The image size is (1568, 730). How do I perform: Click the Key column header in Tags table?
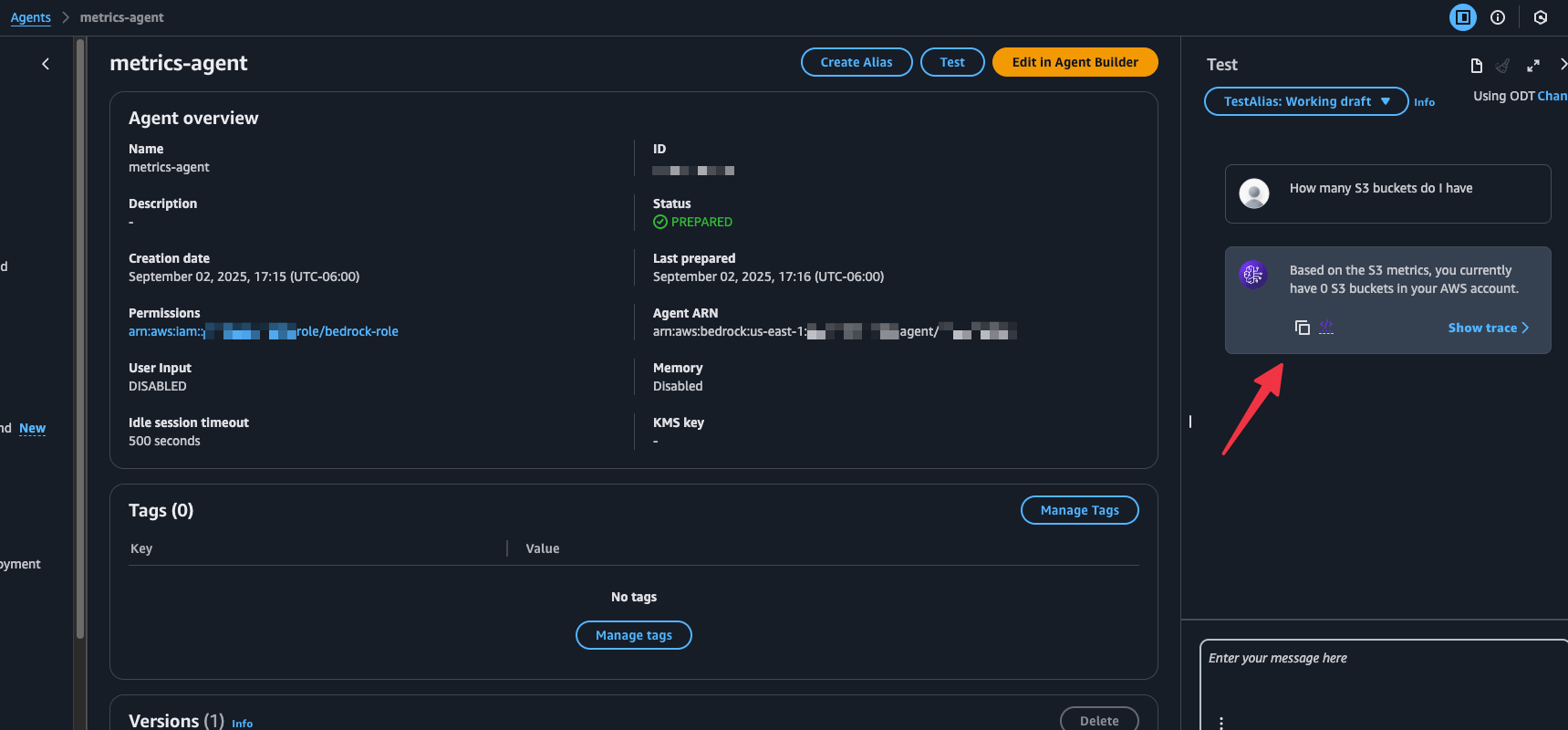click(x=141, y=548)
